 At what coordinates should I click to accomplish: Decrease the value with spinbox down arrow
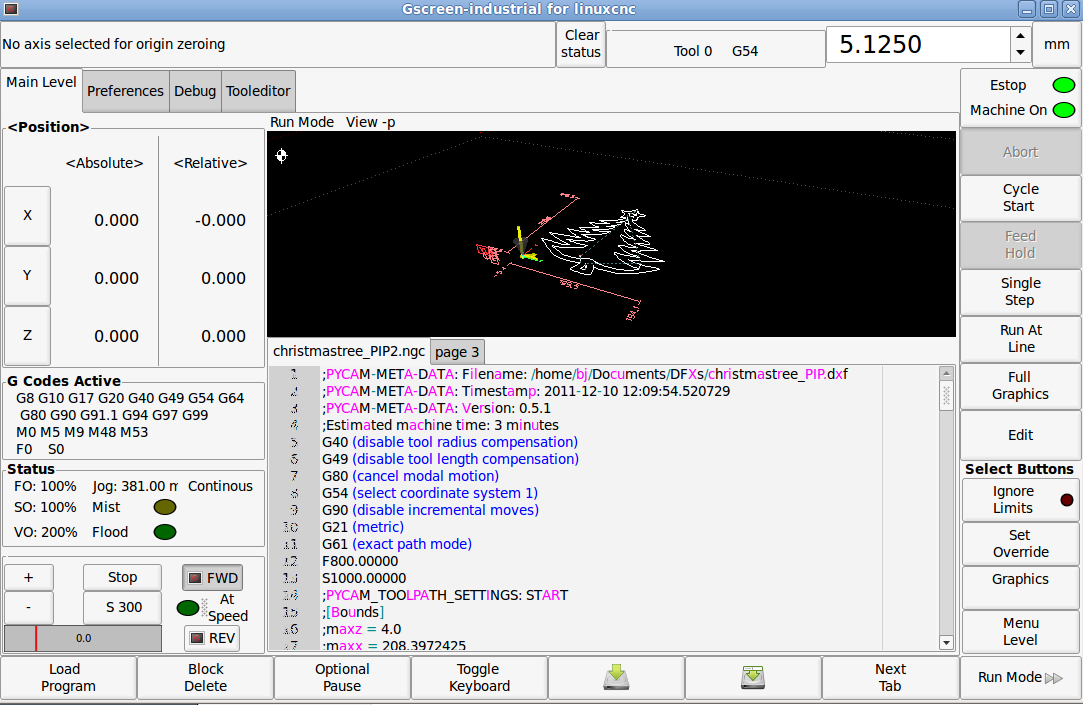point(1020,53)
